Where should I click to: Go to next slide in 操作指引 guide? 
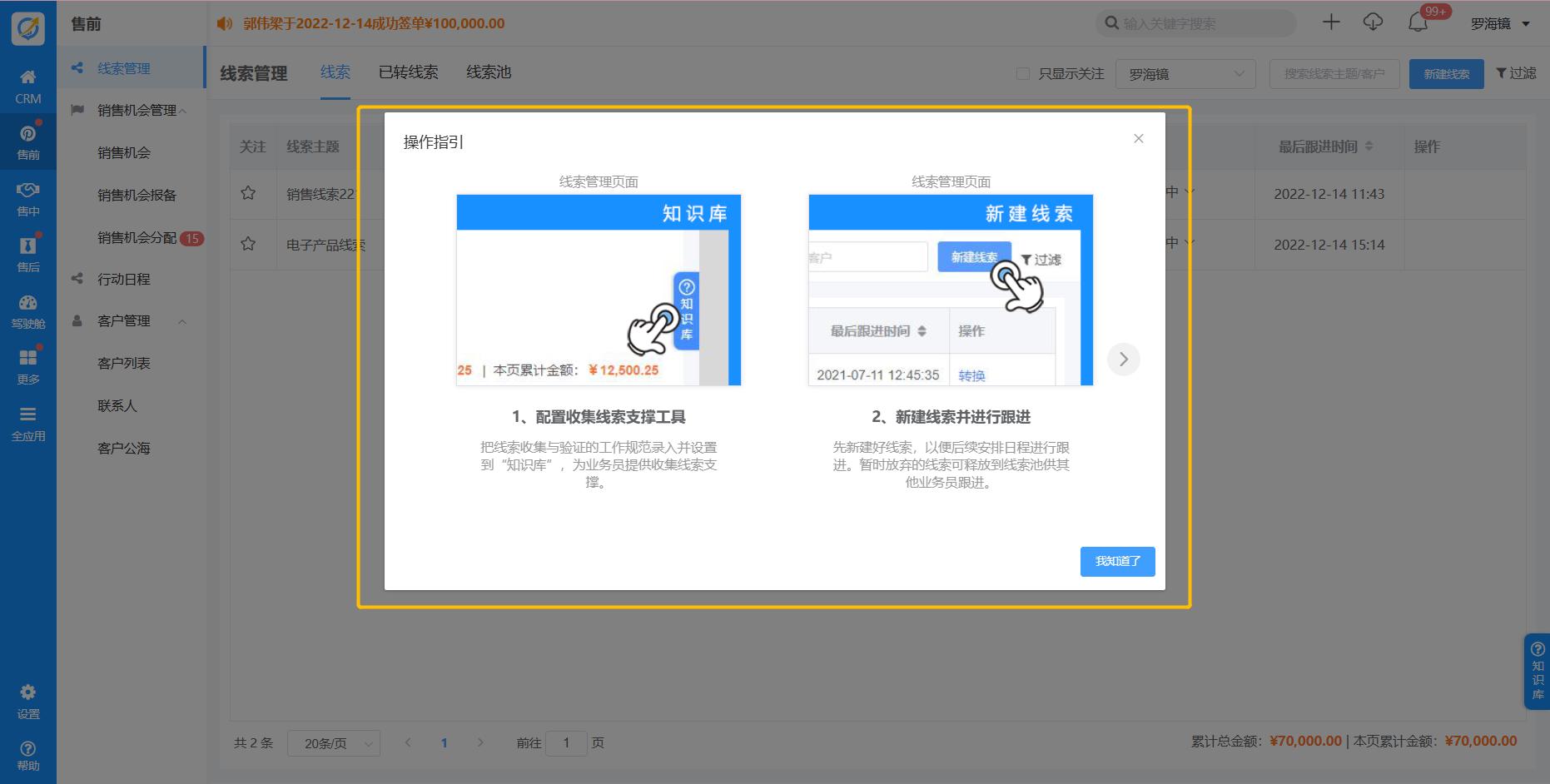coord(1123,360)
